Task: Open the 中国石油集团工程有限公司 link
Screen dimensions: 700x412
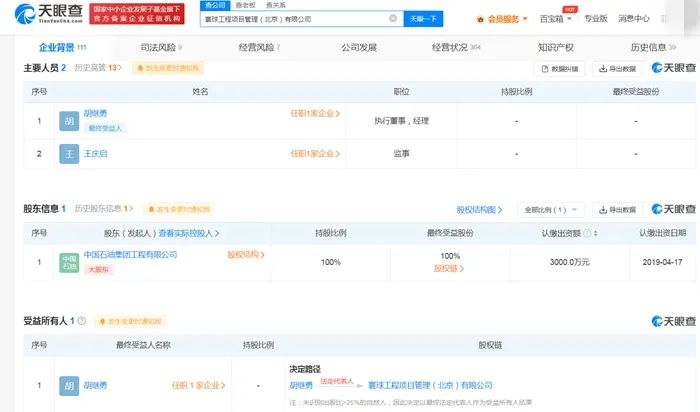Action: pyautogui.click(x=130, y=255)
